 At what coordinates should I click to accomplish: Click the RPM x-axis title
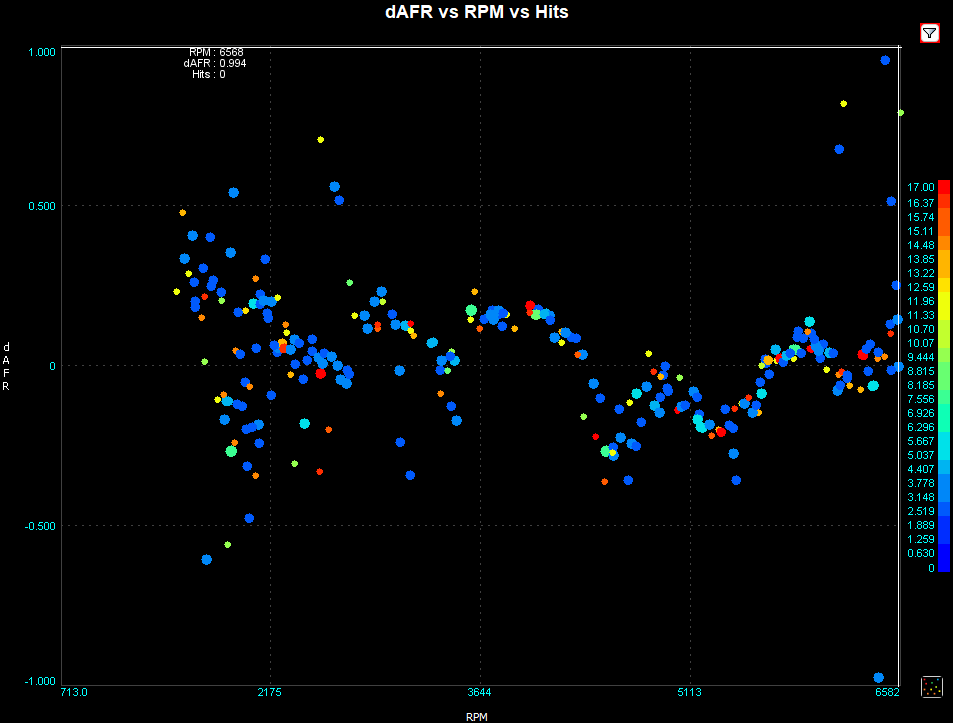[477, 716]
